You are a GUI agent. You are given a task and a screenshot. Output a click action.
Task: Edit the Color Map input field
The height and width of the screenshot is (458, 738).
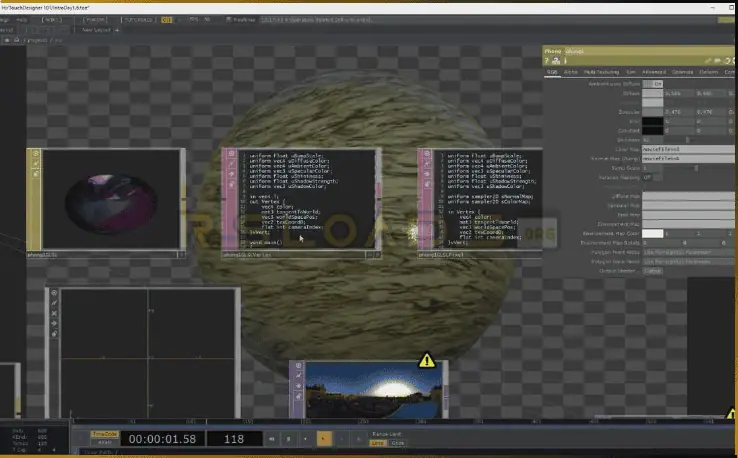tap(688, 149)
